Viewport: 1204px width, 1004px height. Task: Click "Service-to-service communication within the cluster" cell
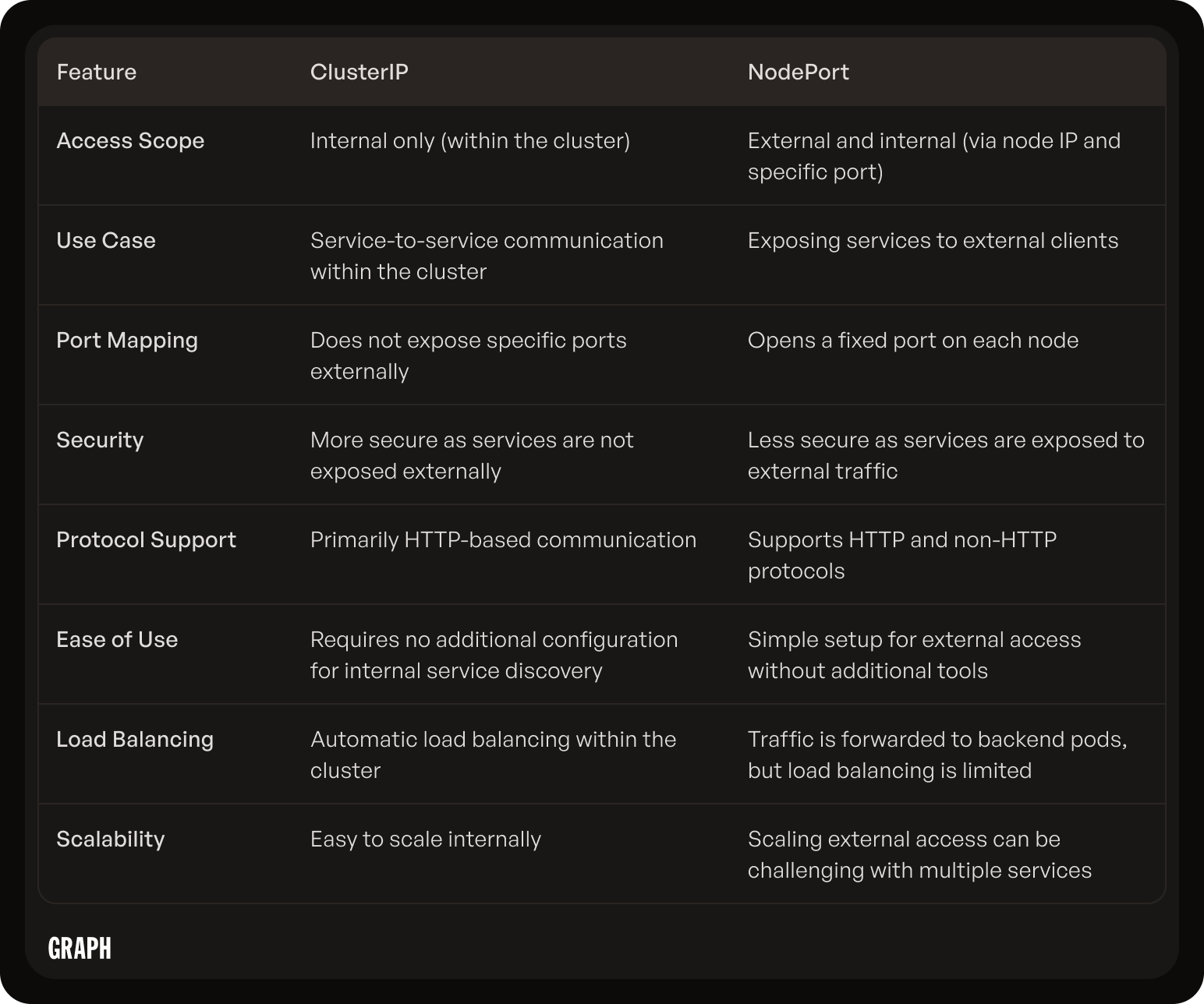coord(487,256)
